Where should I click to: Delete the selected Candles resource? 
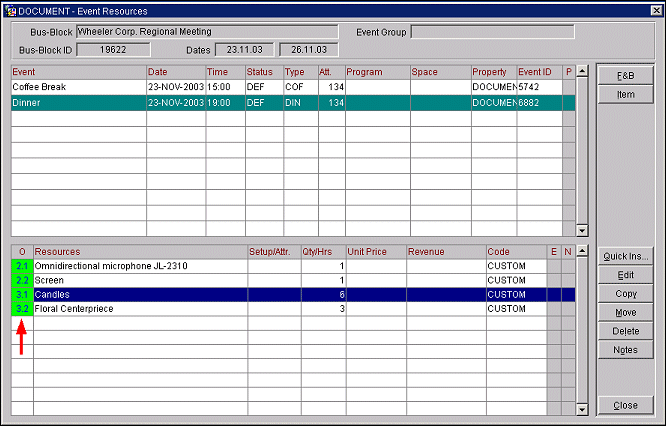[625, 331]
